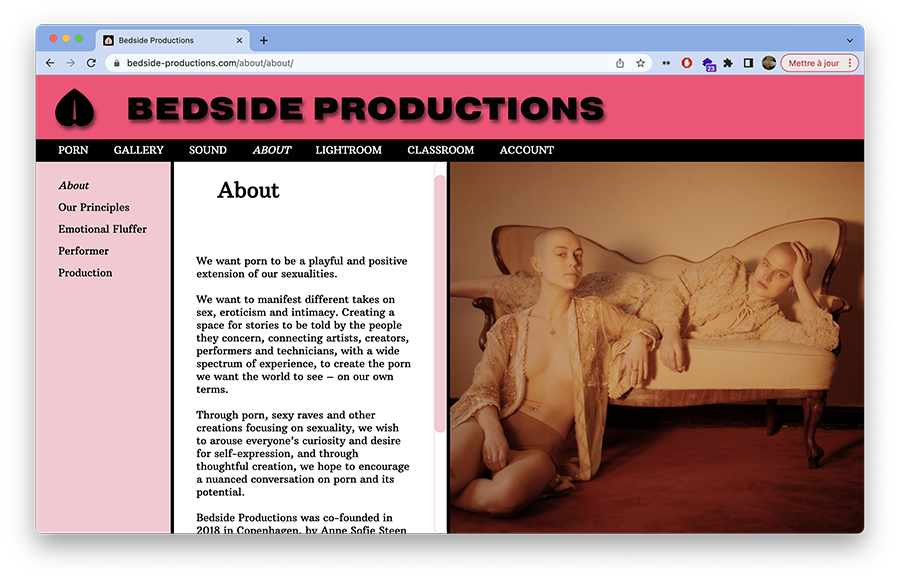This screenshot has width=900, height=581.
Task: Click the photo of two people on sofa
Action: (x=657, y=348)
